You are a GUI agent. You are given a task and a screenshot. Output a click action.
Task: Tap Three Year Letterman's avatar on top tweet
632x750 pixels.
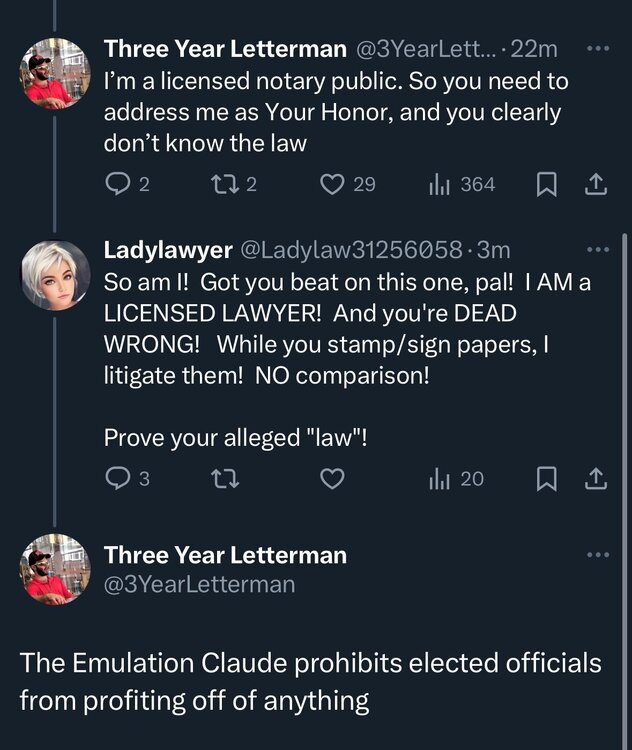56,73
